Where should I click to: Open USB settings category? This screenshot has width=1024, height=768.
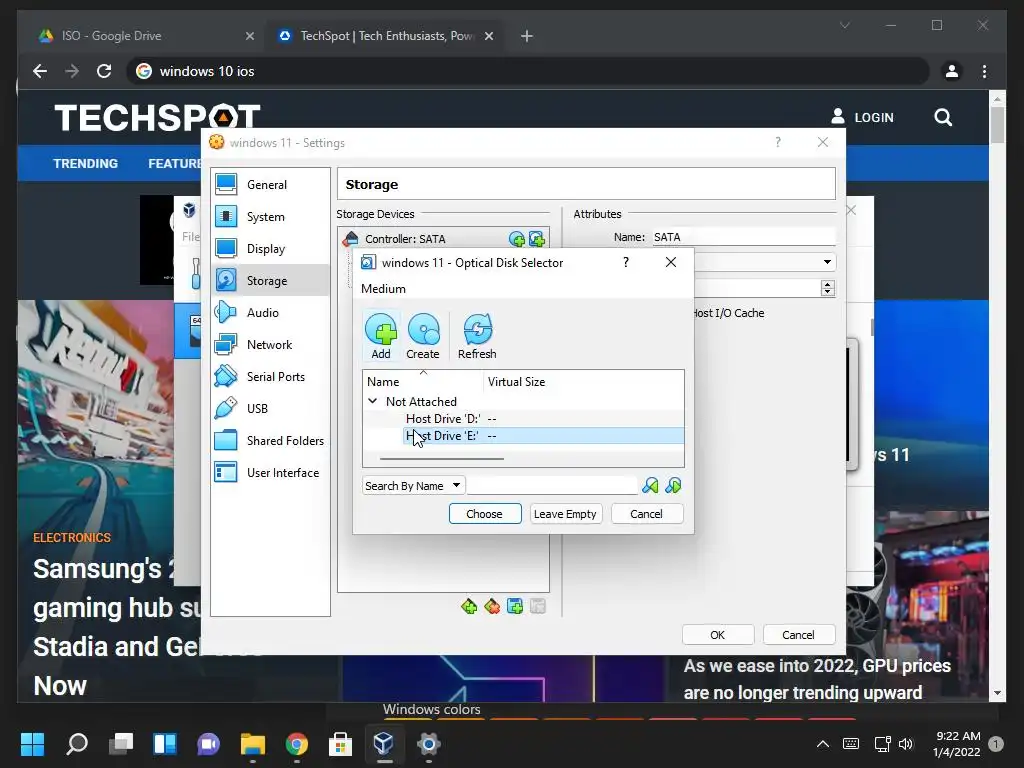(x=270, y=409)
